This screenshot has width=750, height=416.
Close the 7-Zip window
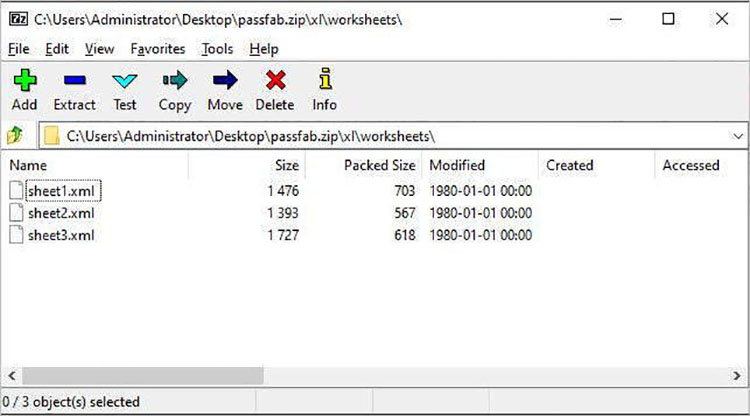(x=722, y=19)
